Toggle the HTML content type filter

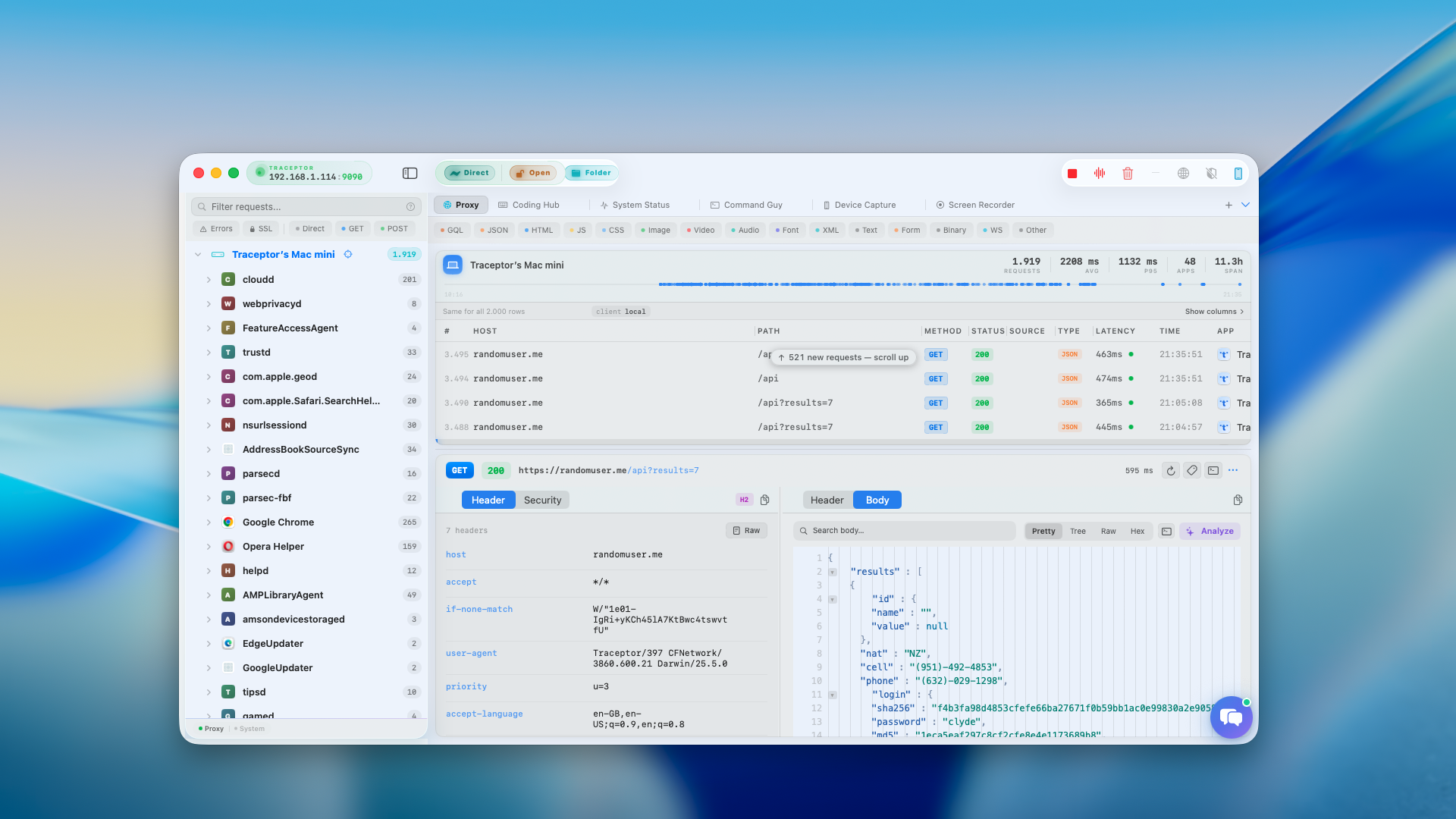[x=538, y=231]
